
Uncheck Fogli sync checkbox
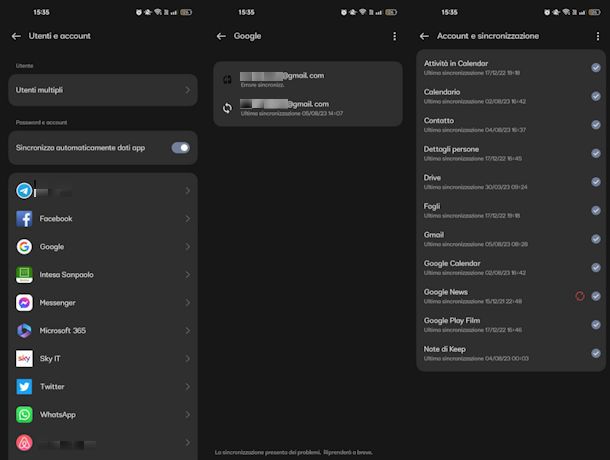coord(596,211)
